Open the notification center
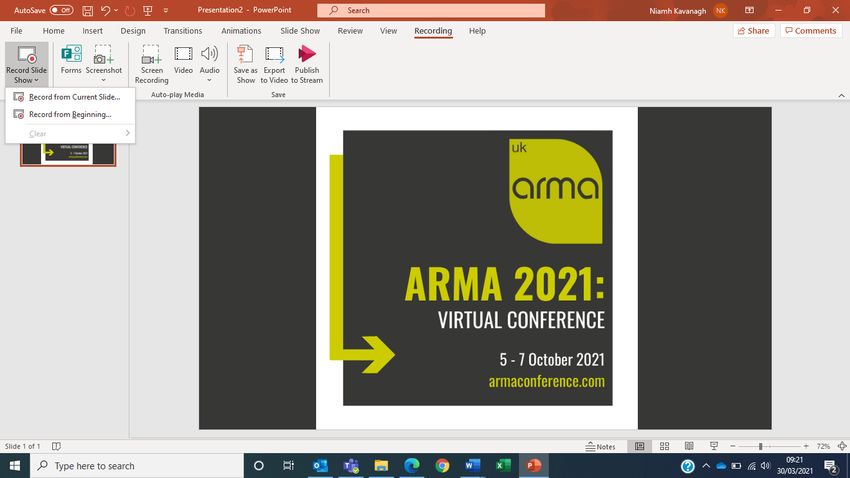 pyautogui.click(x=832, y=466)
